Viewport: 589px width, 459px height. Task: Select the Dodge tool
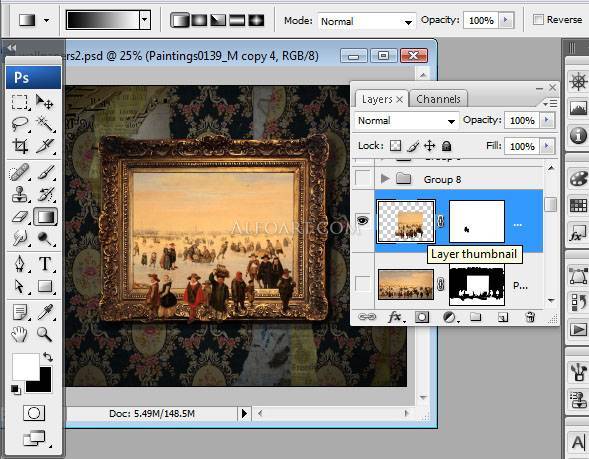(x=45, y=238)
